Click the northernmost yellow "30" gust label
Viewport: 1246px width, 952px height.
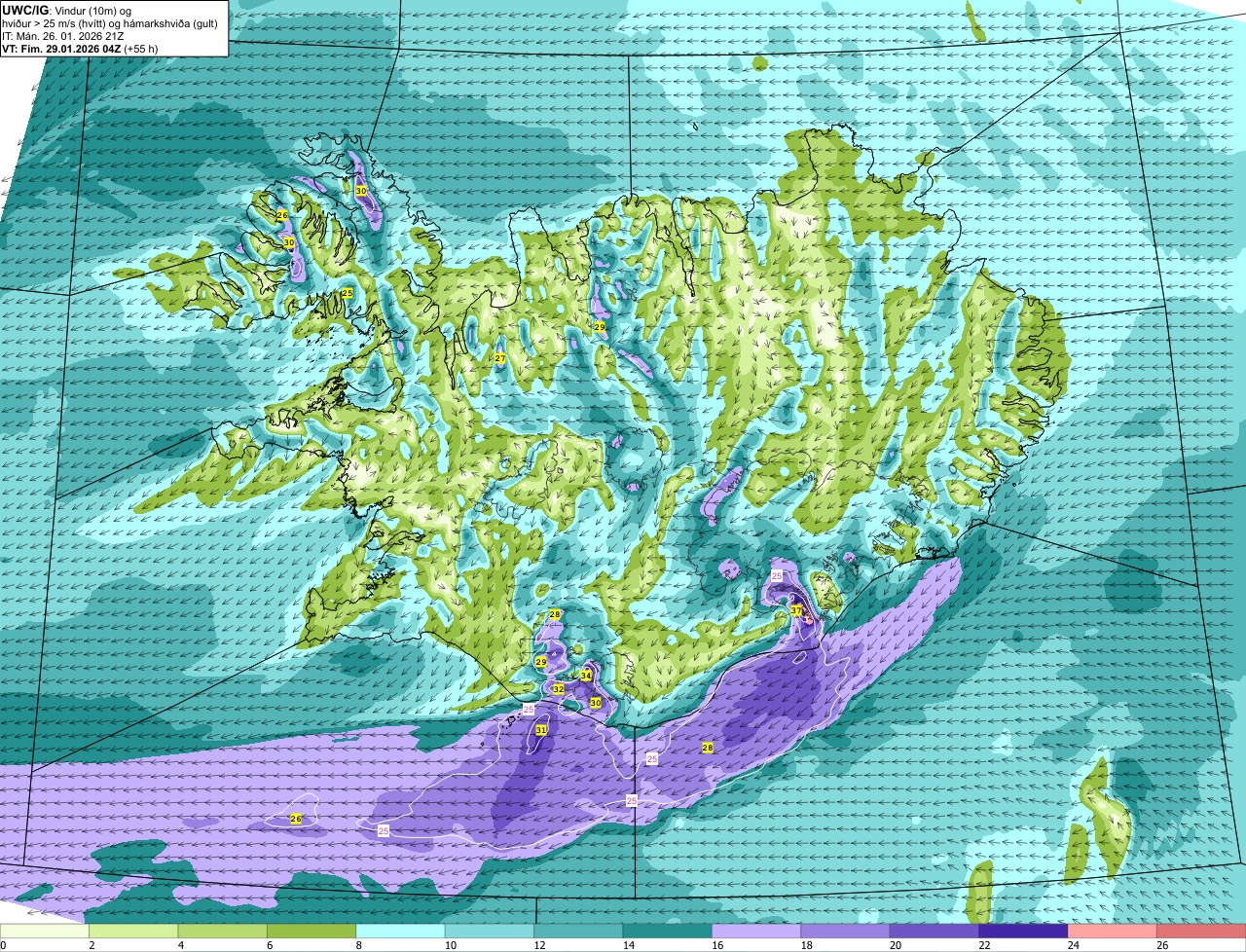[x=361, y=191]
